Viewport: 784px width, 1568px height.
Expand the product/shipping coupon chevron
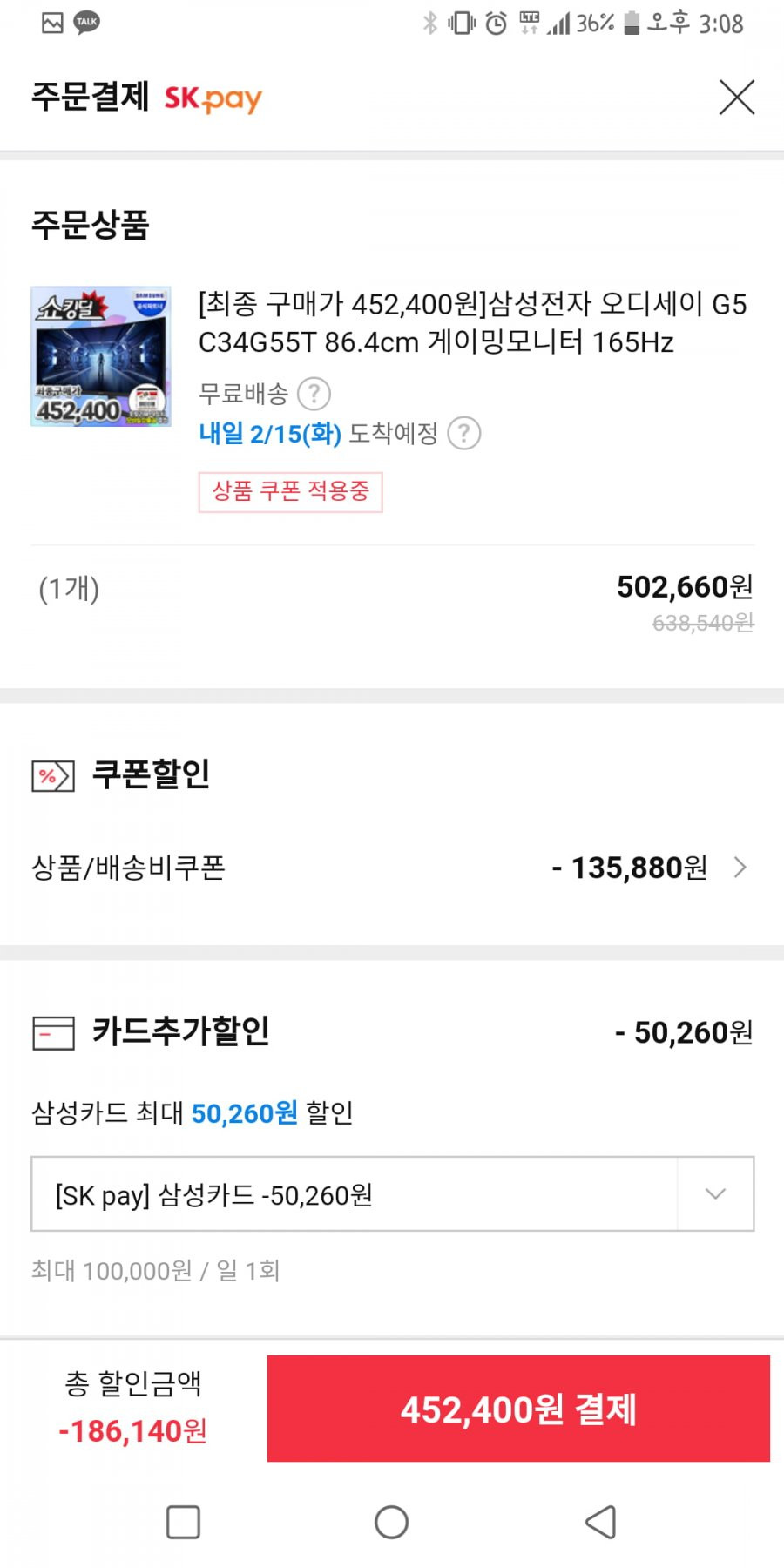[x=740, y=868]
